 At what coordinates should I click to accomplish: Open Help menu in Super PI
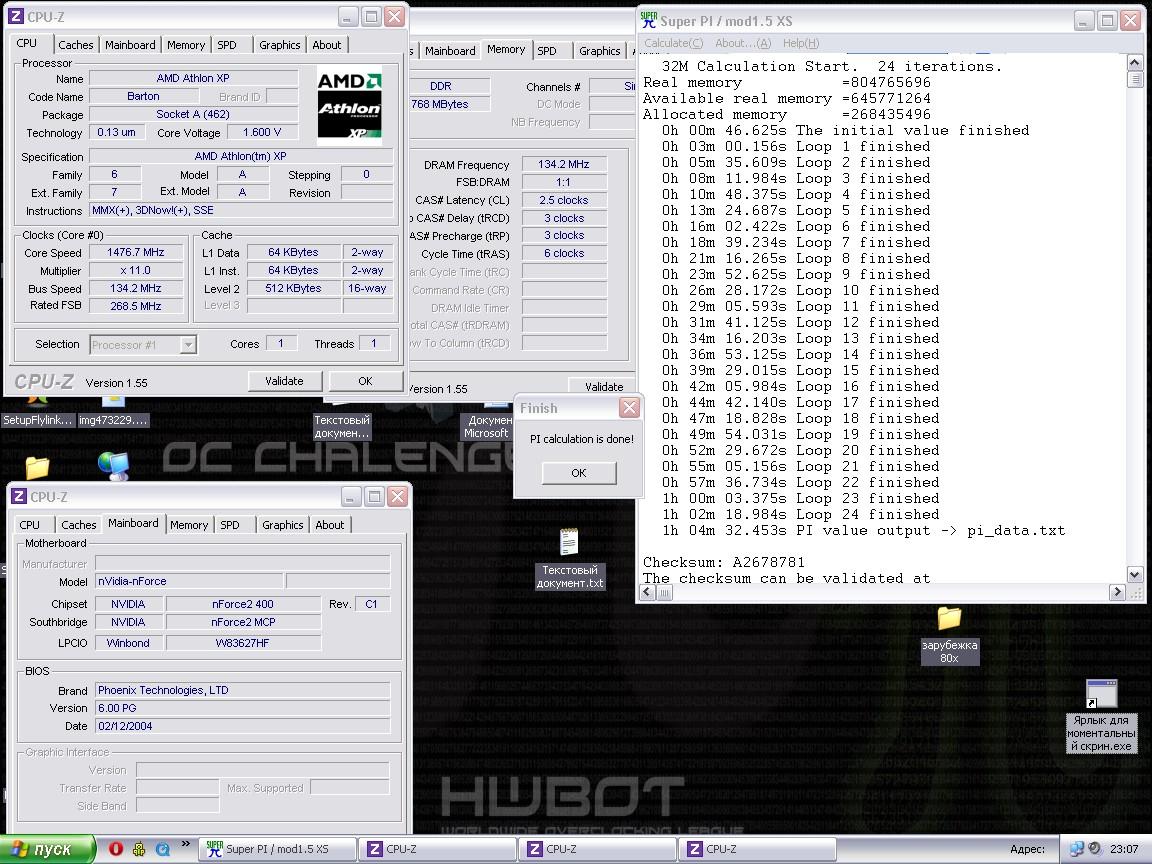(x=801, y=43)
